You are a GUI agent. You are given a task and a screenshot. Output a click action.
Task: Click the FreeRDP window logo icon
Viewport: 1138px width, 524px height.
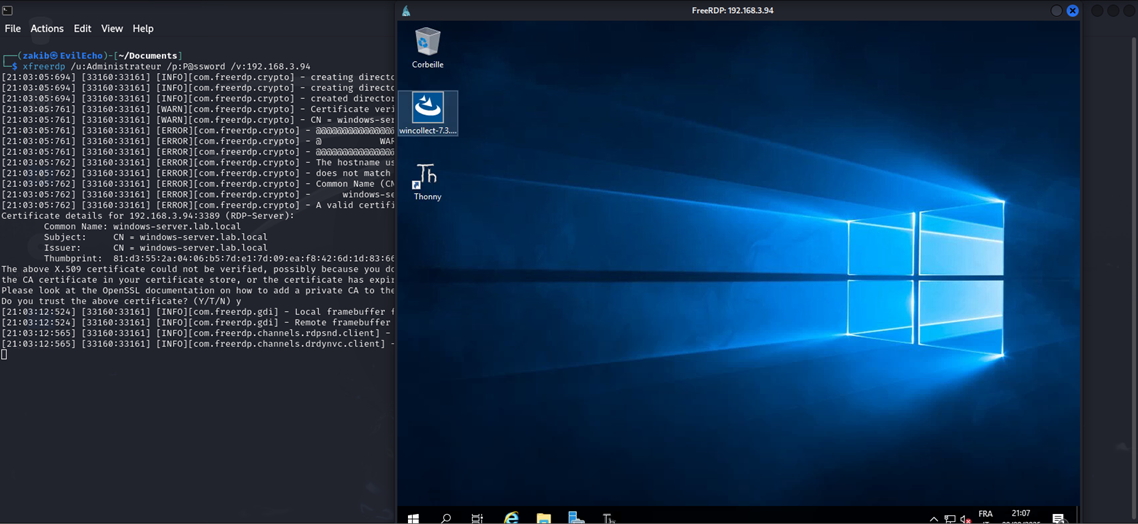click(x=406, y=10)
